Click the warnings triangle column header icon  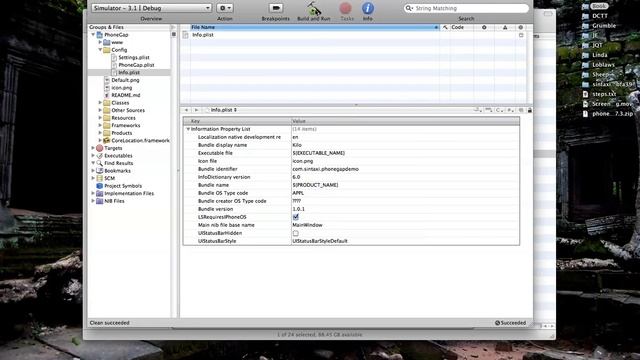(505, 27)
